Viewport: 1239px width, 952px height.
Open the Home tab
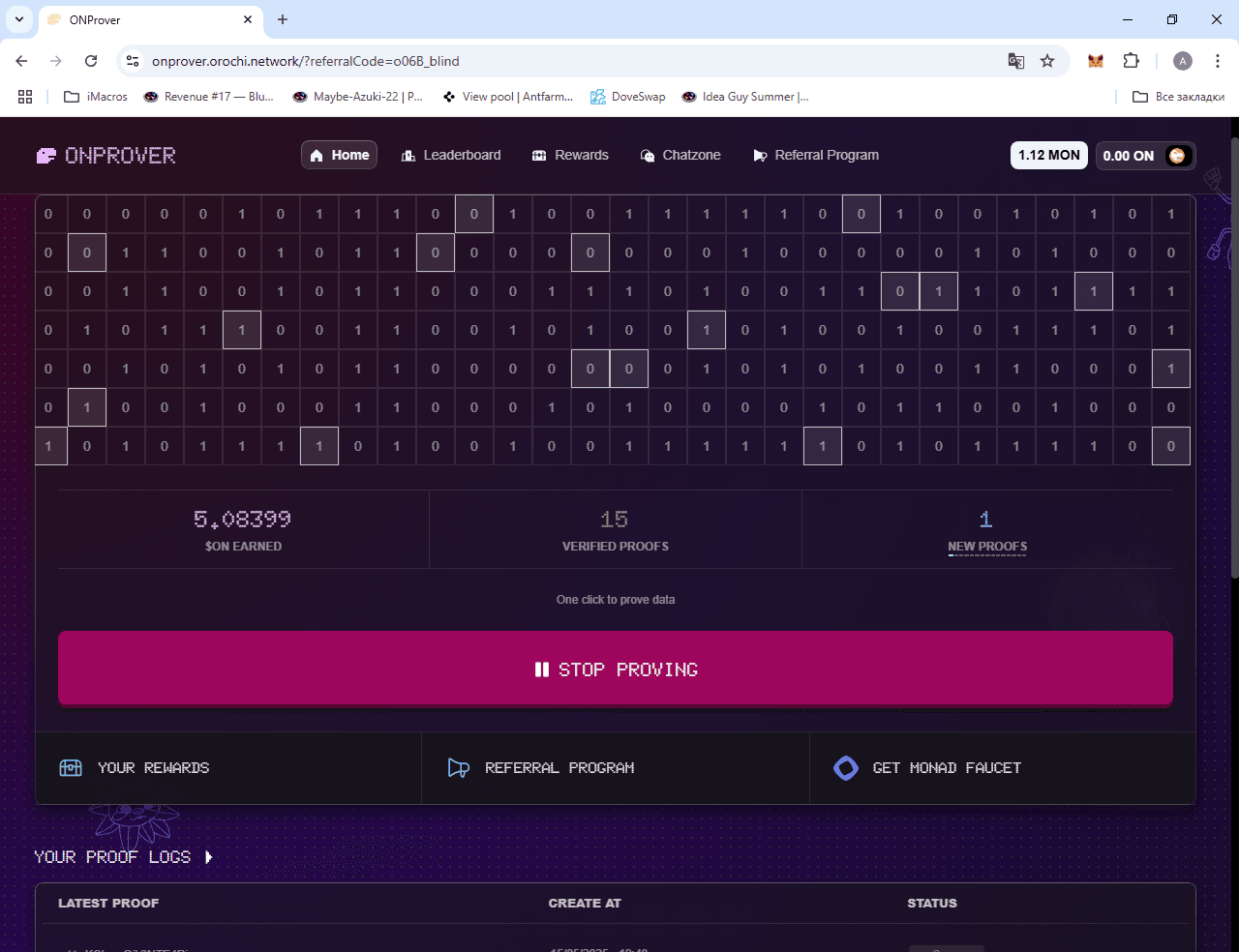click(339, 155)
